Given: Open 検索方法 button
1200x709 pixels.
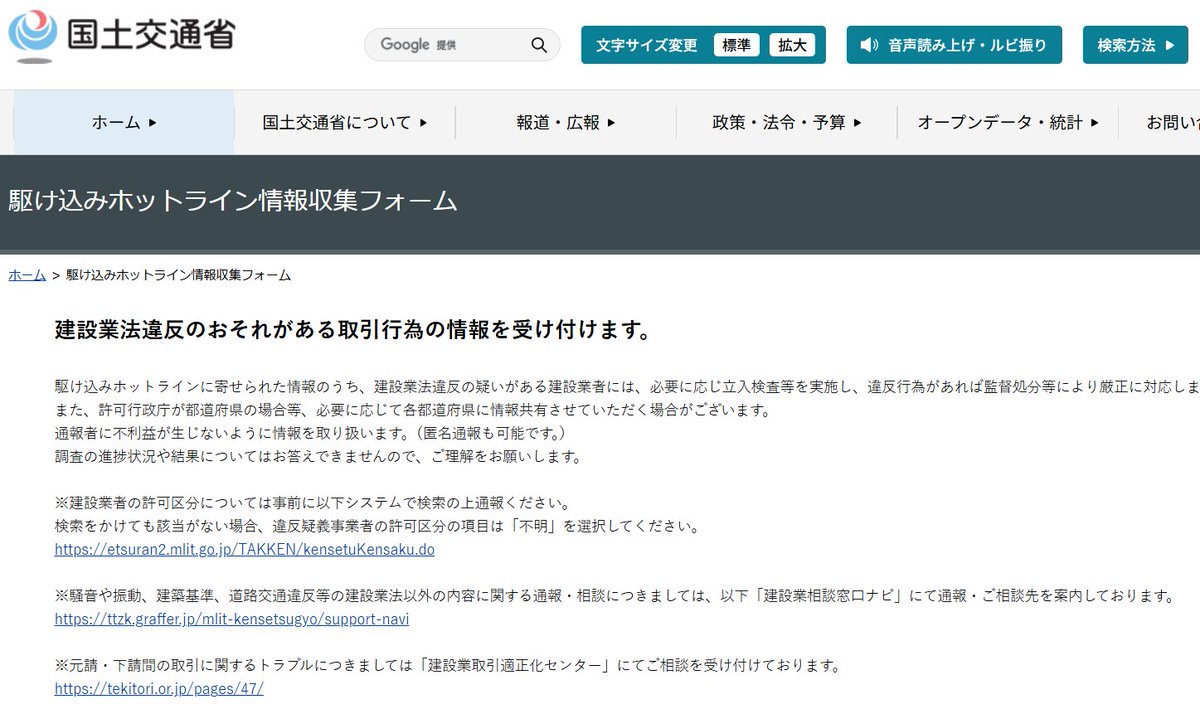Looking at the screenshot, I should pos(1135,45).
